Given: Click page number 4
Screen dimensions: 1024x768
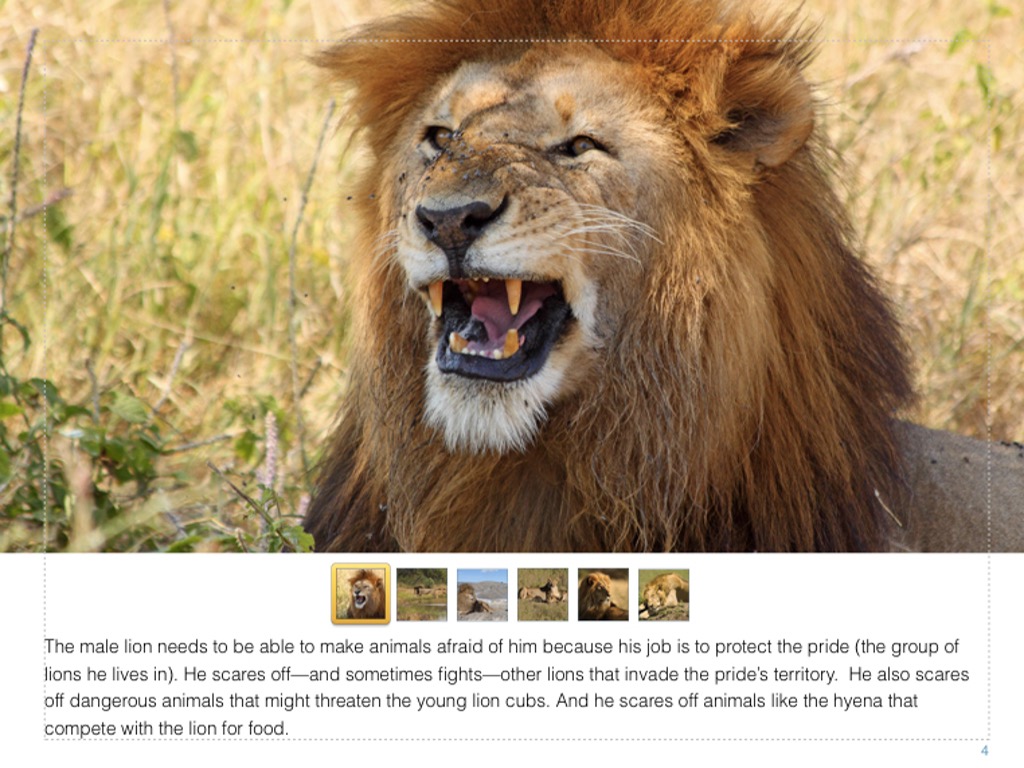Looking at the screenshot, I should pos(985,751).
